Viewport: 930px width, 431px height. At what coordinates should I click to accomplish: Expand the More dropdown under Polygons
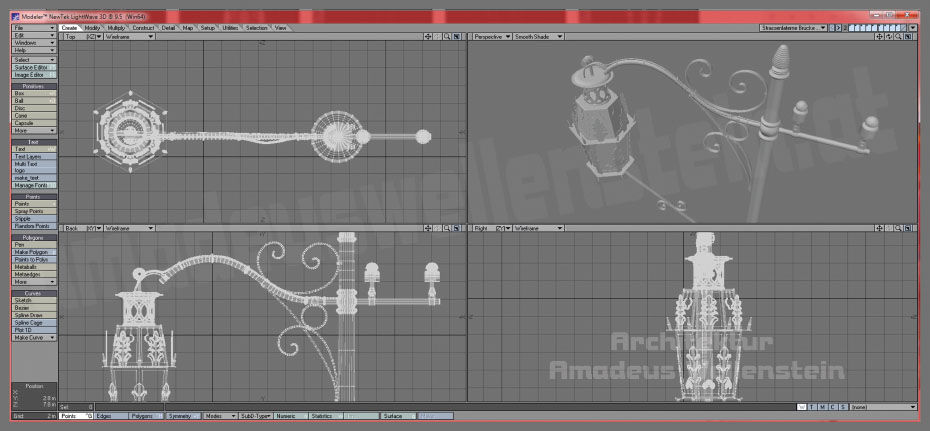coord(34,282)
